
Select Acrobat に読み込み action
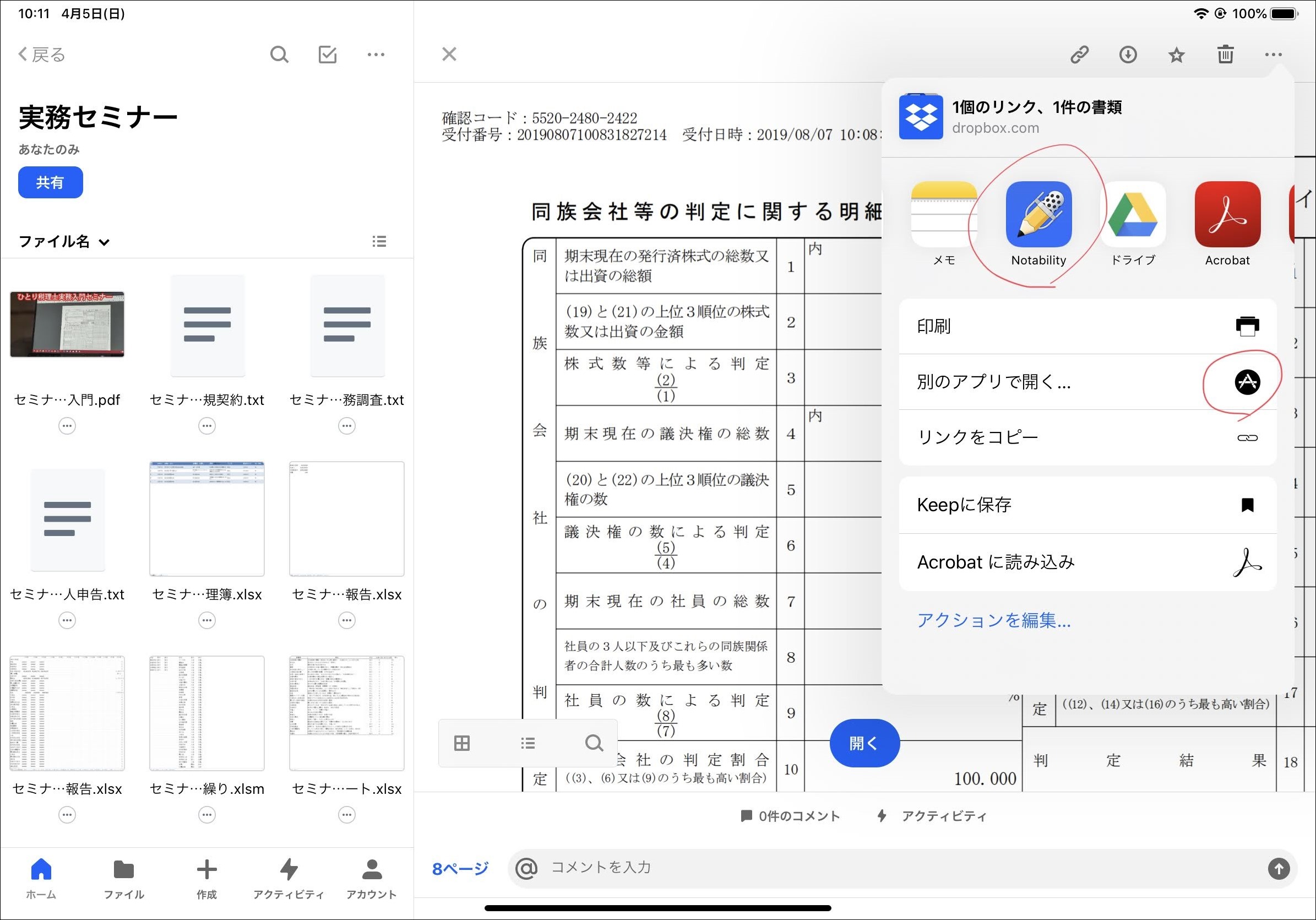click(x=1088, y=562)
